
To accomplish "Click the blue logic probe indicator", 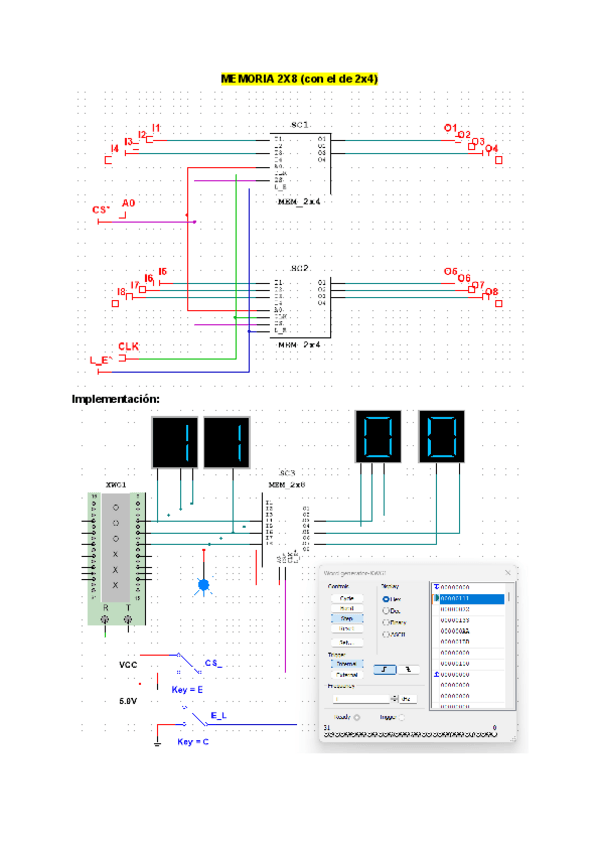I will (204, 584).
